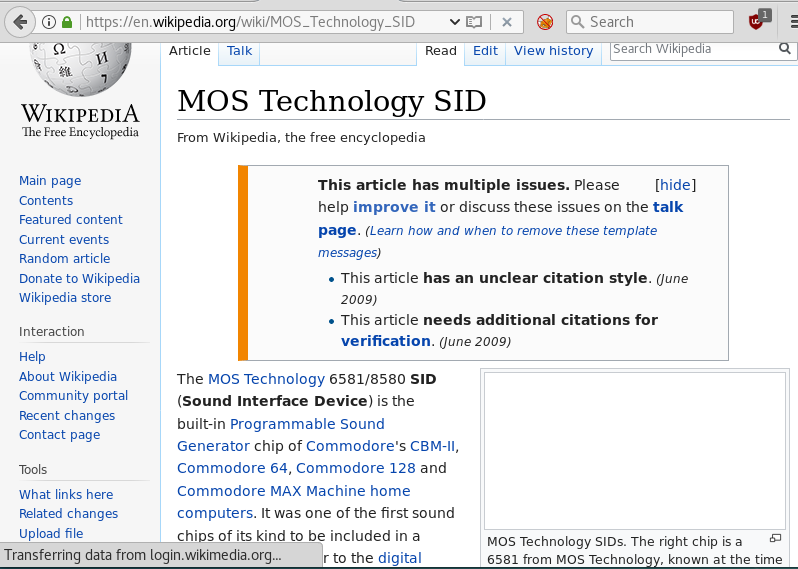798x569 pixels.
Task: Go to Community portal
Action: 73,396
